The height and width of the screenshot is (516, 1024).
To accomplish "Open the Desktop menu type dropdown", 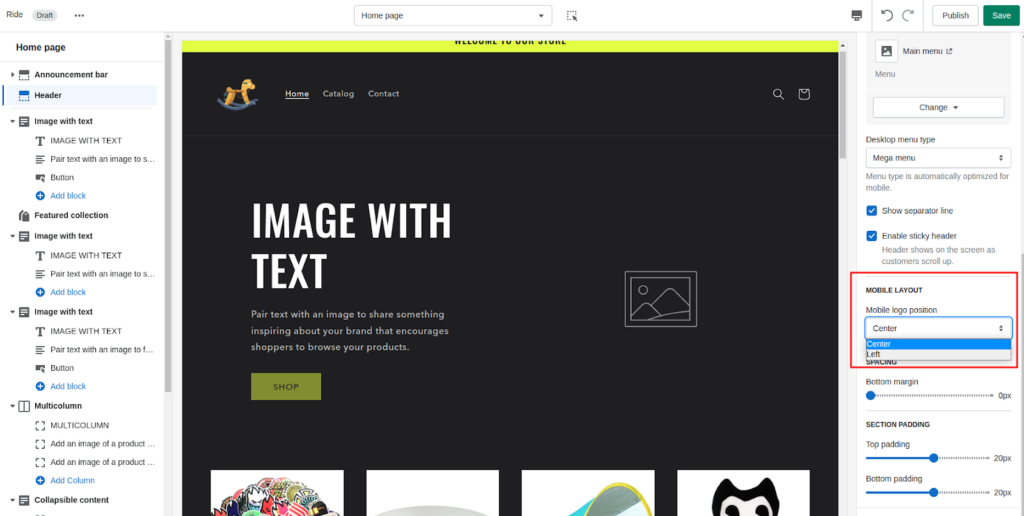I will coord(938,158).
